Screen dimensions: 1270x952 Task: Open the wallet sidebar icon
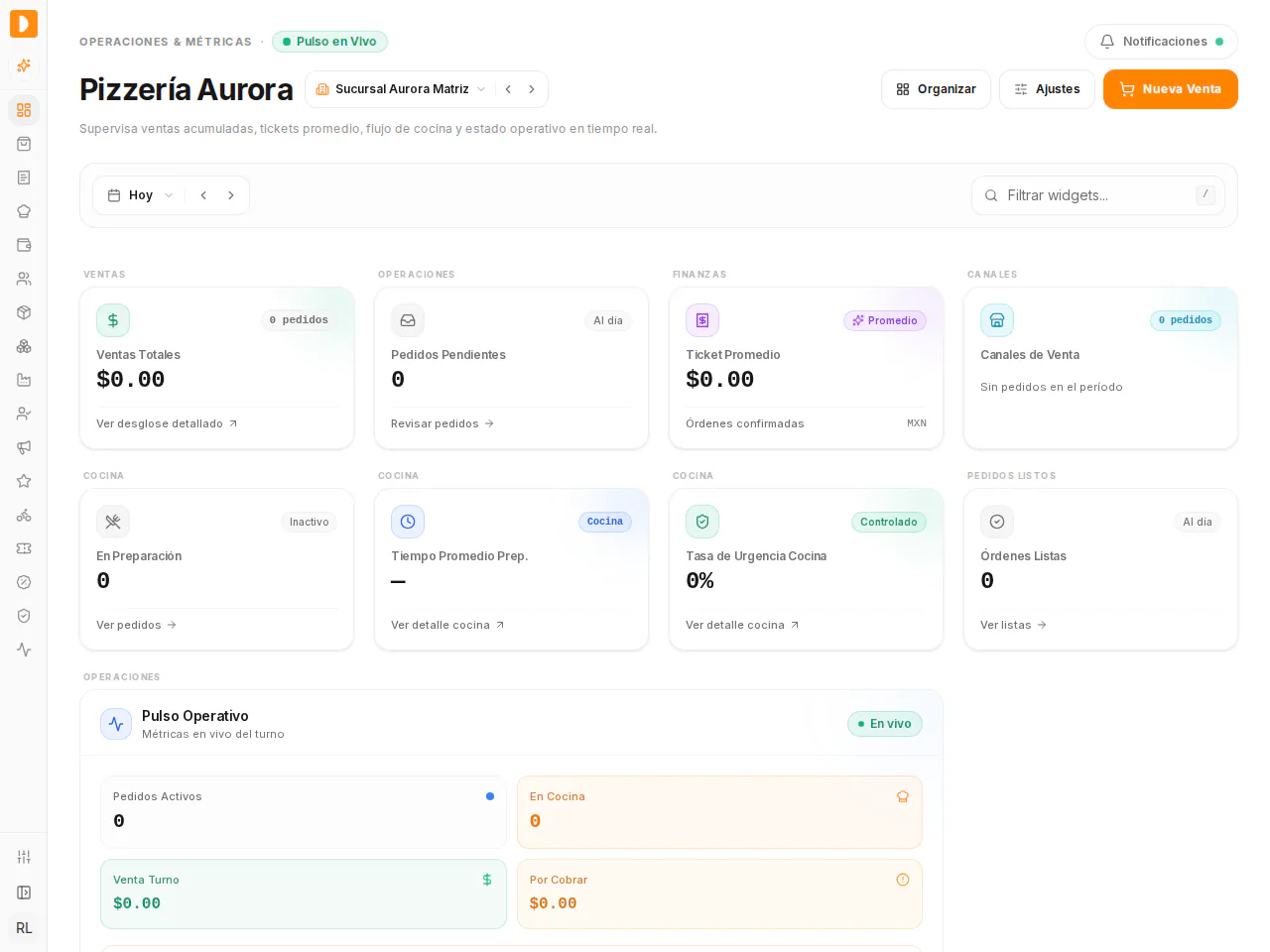pyautogui.click(x=24, y=245)
